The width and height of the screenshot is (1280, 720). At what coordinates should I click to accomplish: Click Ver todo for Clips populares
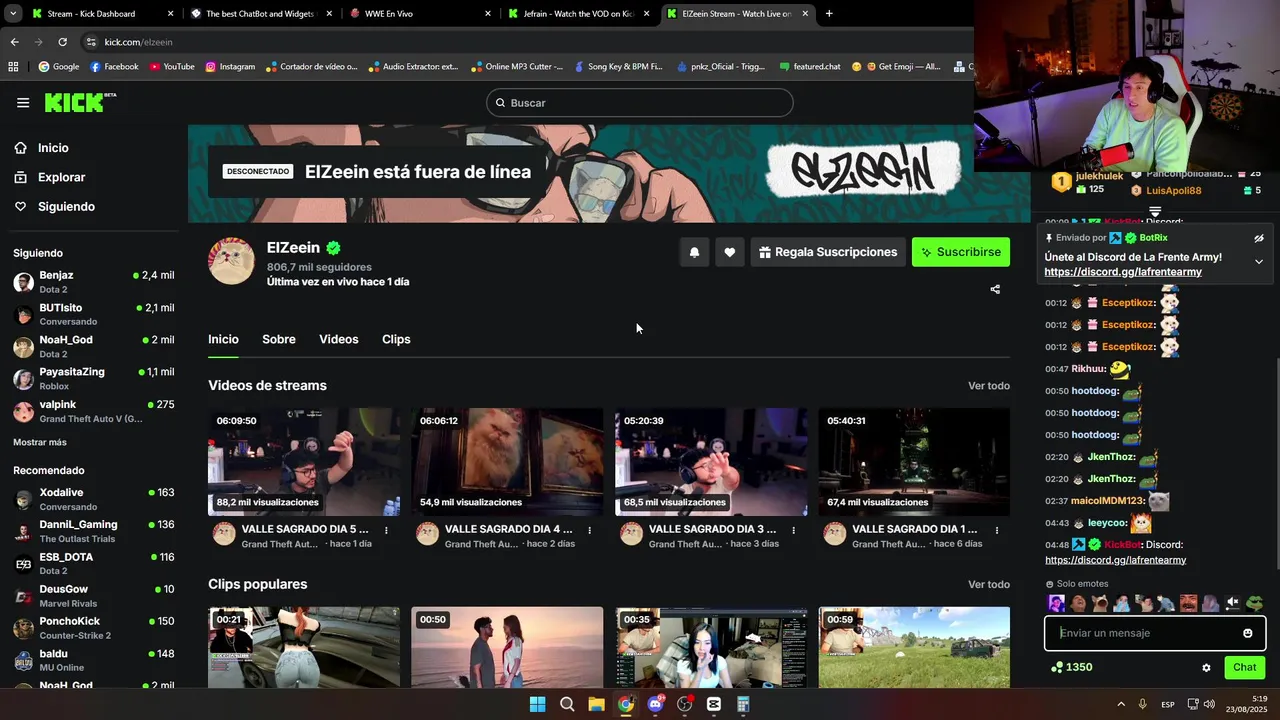click(989, 585)
